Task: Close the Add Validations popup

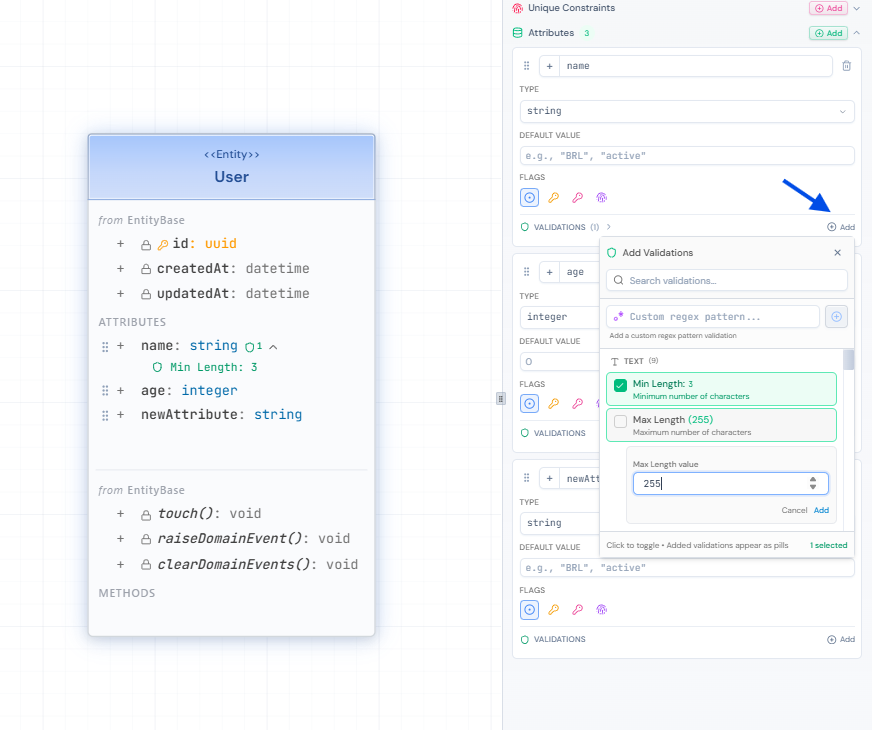Action: tap(837, 253)
